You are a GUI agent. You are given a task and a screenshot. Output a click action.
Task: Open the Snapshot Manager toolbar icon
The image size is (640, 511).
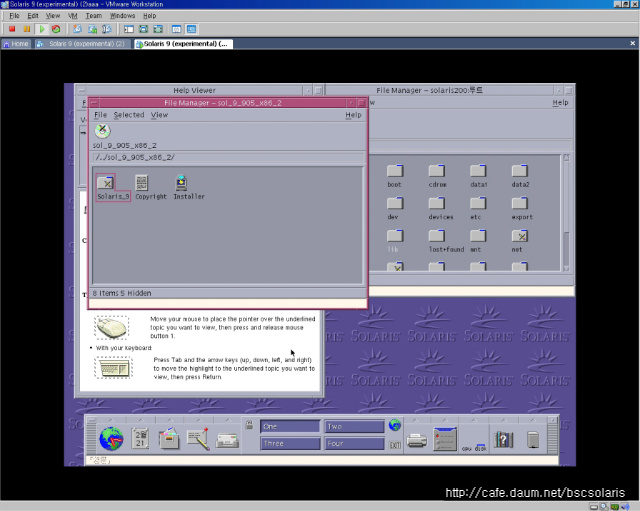click(107, 29)
